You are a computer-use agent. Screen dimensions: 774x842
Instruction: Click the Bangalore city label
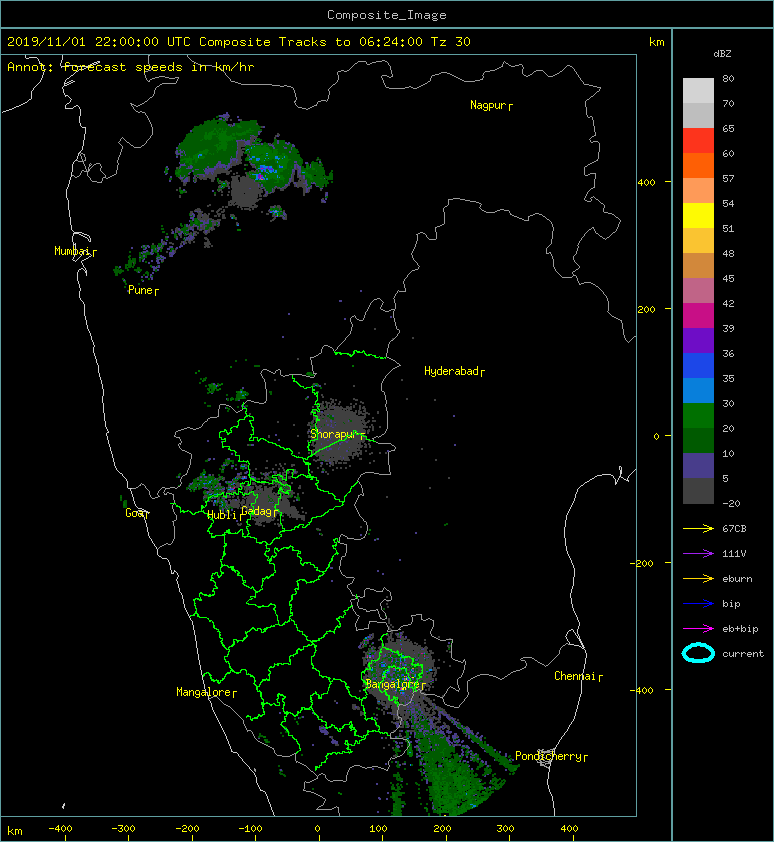395,684
